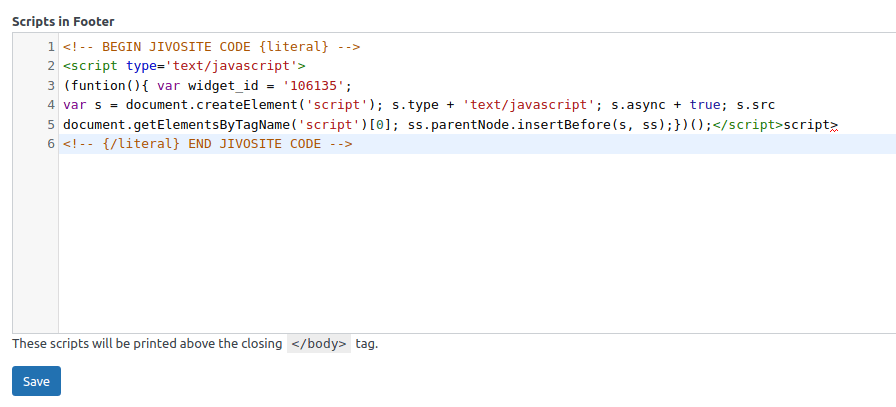Click line number 3 in the gutter

[51, 86]
